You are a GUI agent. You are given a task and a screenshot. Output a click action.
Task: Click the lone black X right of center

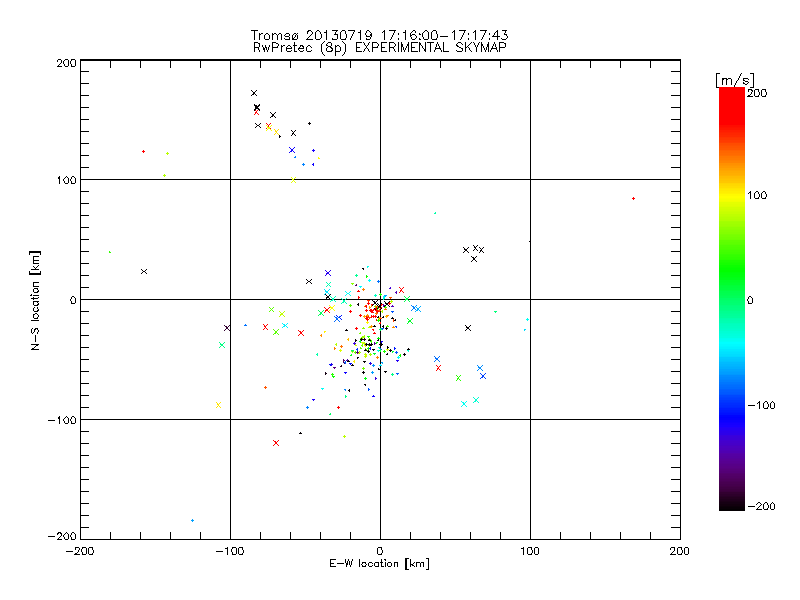click(x=468, y=328)
